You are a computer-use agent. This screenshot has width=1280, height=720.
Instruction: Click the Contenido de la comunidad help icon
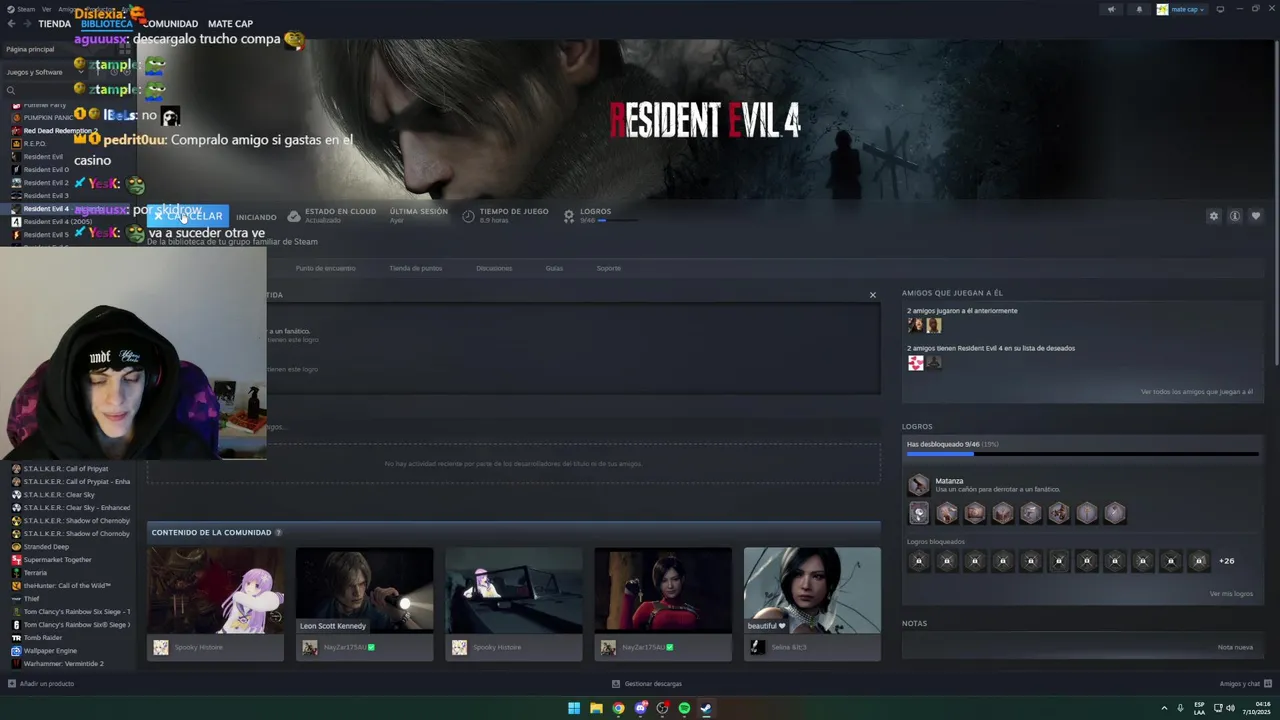279,533
